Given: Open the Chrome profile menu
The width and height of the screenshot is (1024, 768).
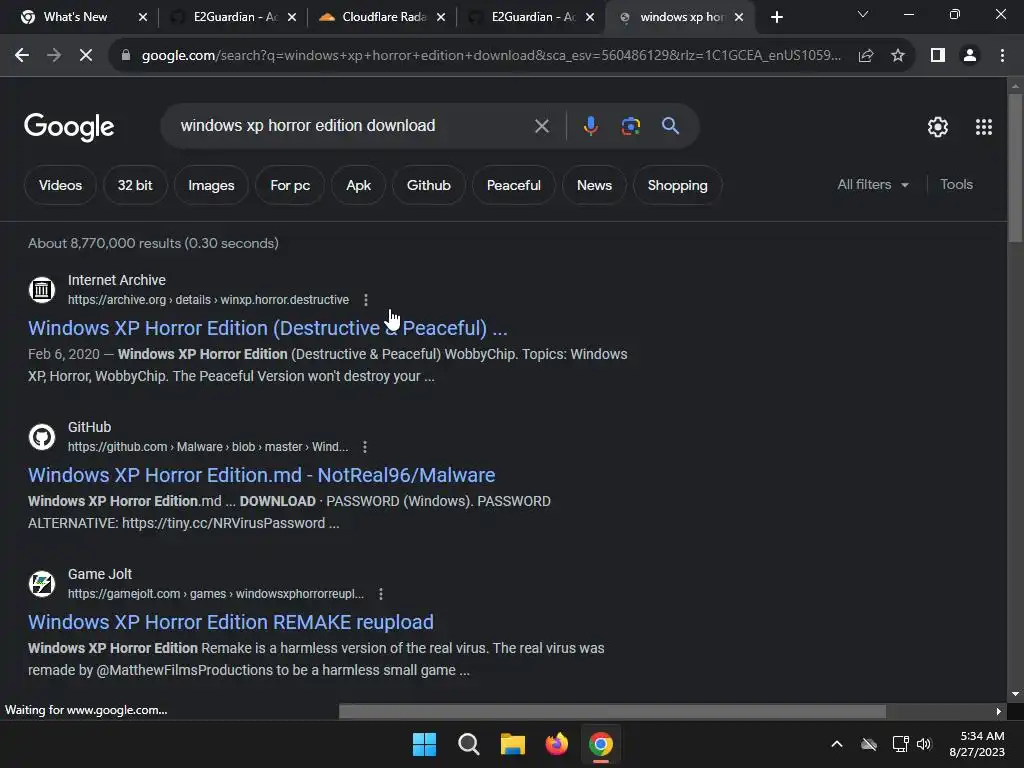Looking at the screenshot, I should (970, 56).
